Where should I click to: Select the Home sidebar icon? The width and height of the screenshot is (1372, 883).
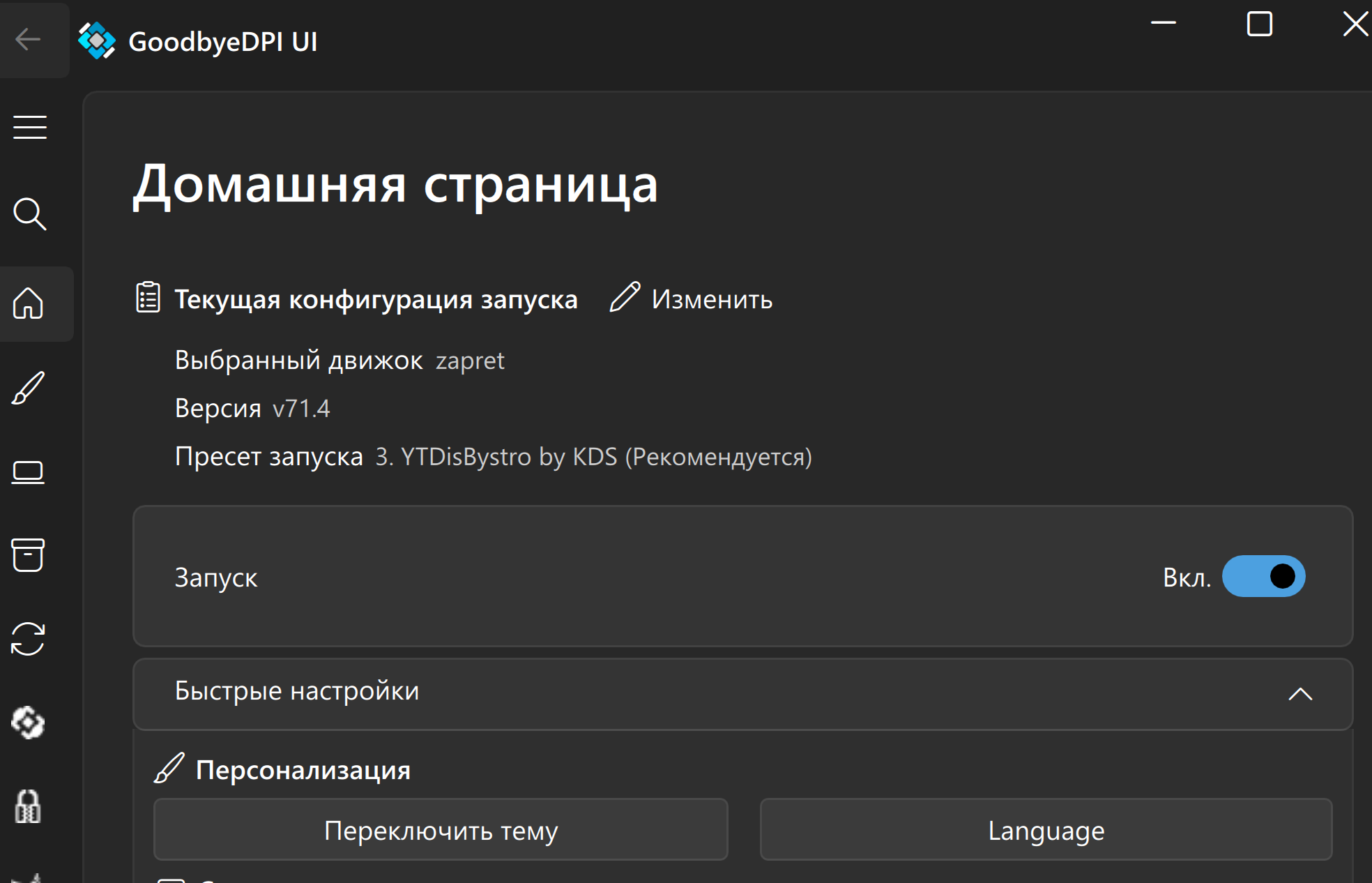29,303
